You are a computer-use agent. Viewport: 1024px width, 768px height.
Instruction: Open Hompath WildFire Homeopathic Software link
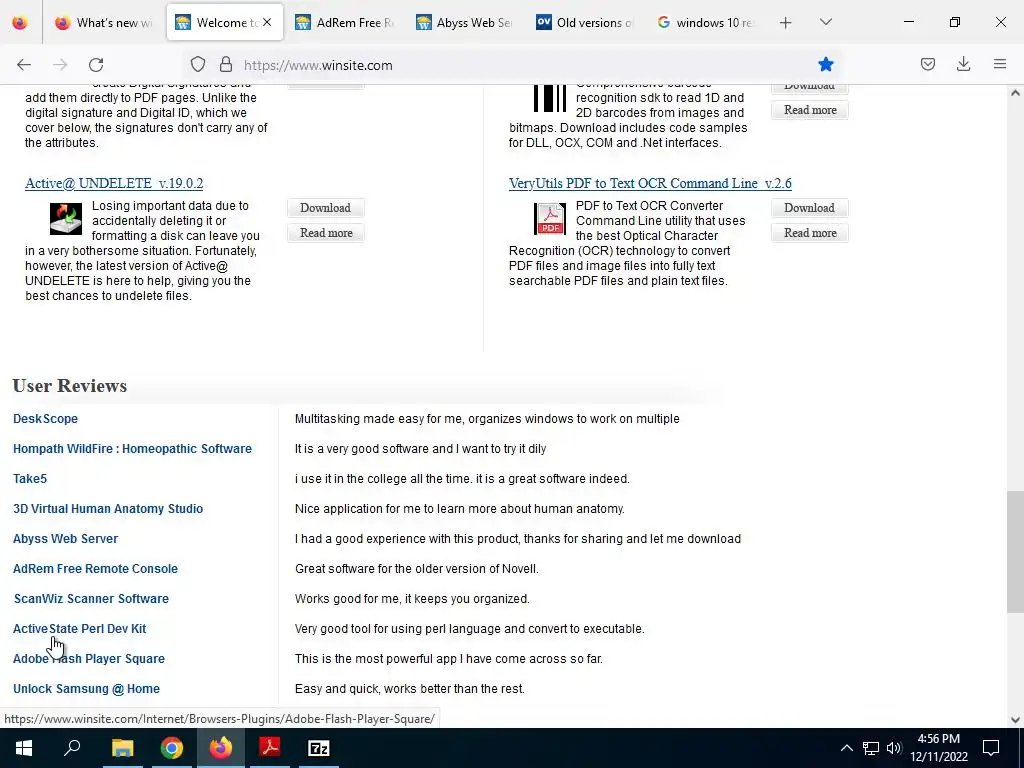(133, 449)
